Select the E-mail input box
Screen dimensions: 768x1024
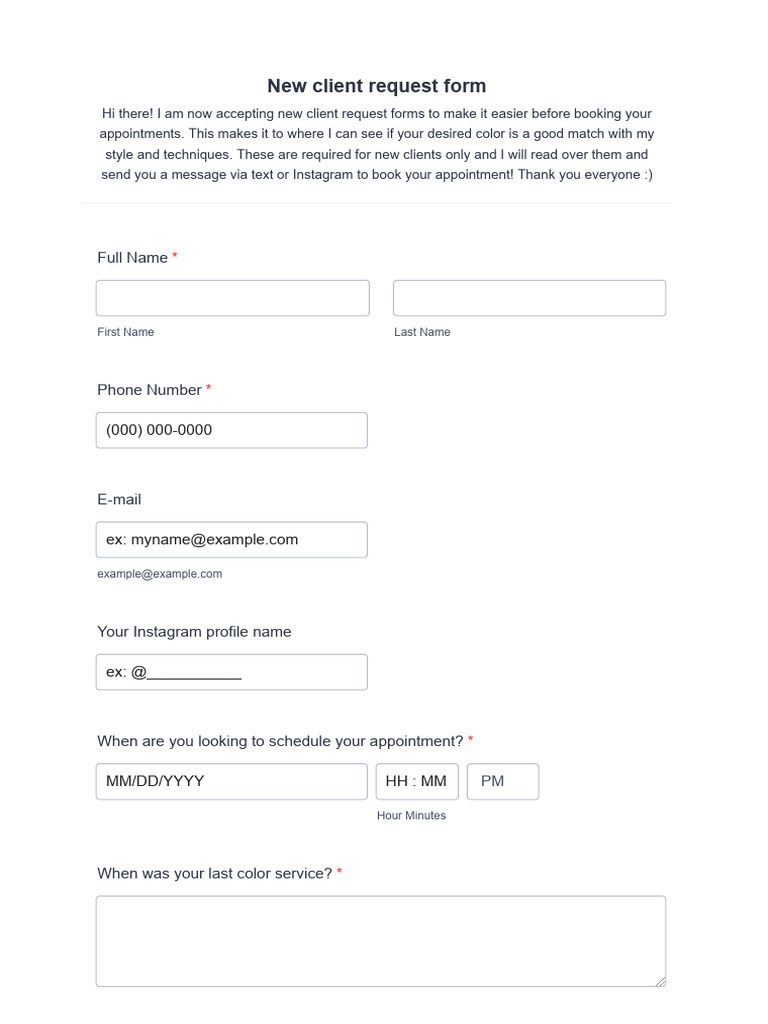coord(231,540)
